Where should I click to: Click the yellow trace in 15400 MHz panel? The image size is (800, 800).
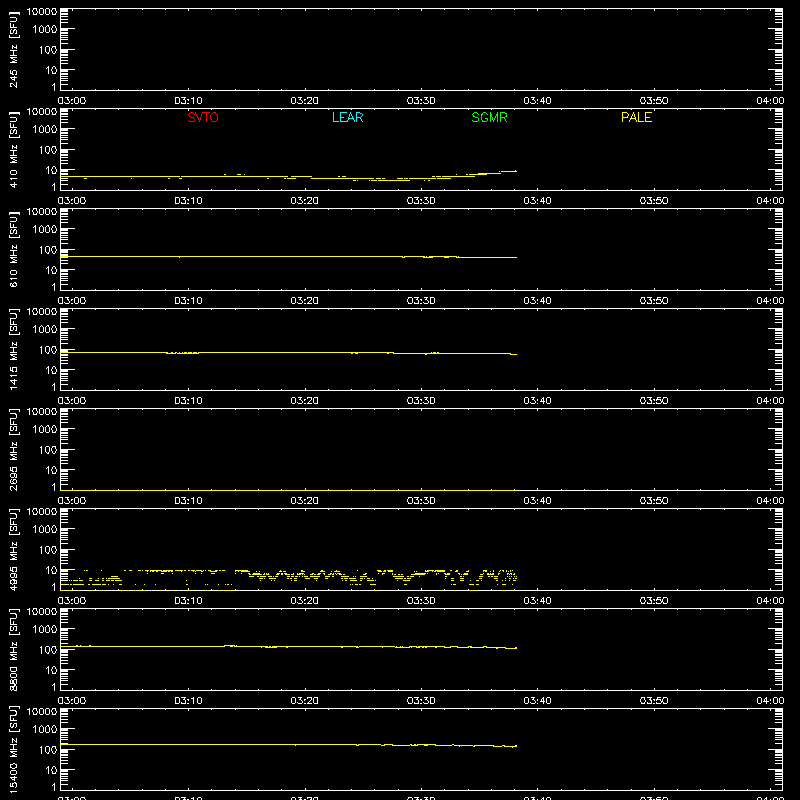(x=288, y=744)
